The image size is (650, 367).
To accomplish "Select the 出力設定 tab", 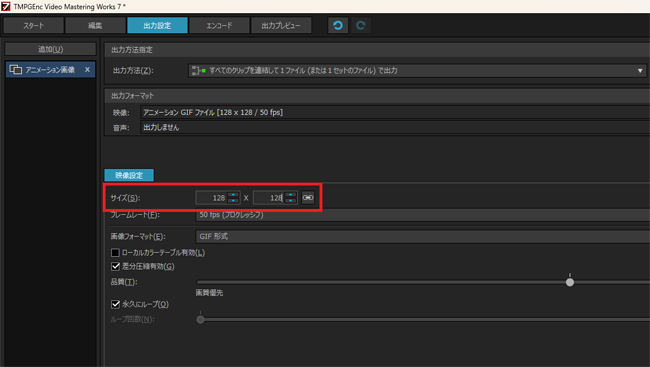I will (x=157, y=25).
